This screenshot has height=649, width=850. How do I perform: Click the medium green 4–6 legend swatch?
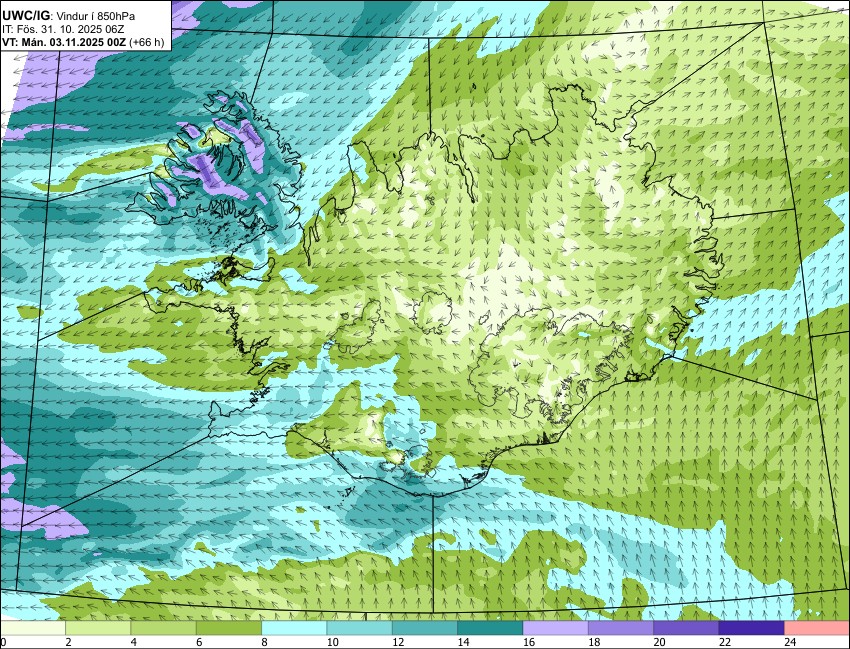tap(163, 628)
